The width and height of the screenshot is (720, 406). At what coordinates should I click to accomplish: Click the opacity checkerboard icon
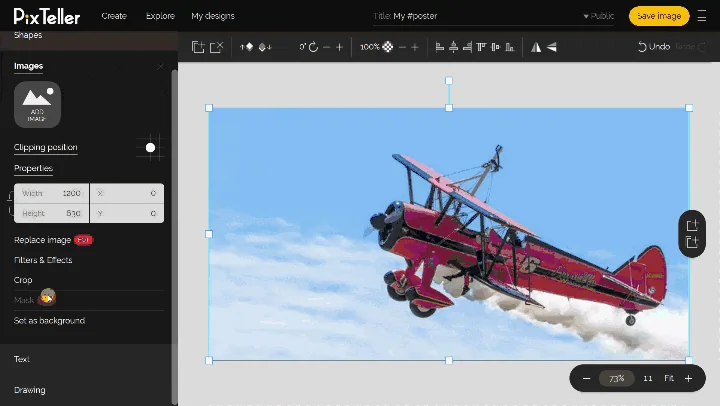[x=388, y=47]
